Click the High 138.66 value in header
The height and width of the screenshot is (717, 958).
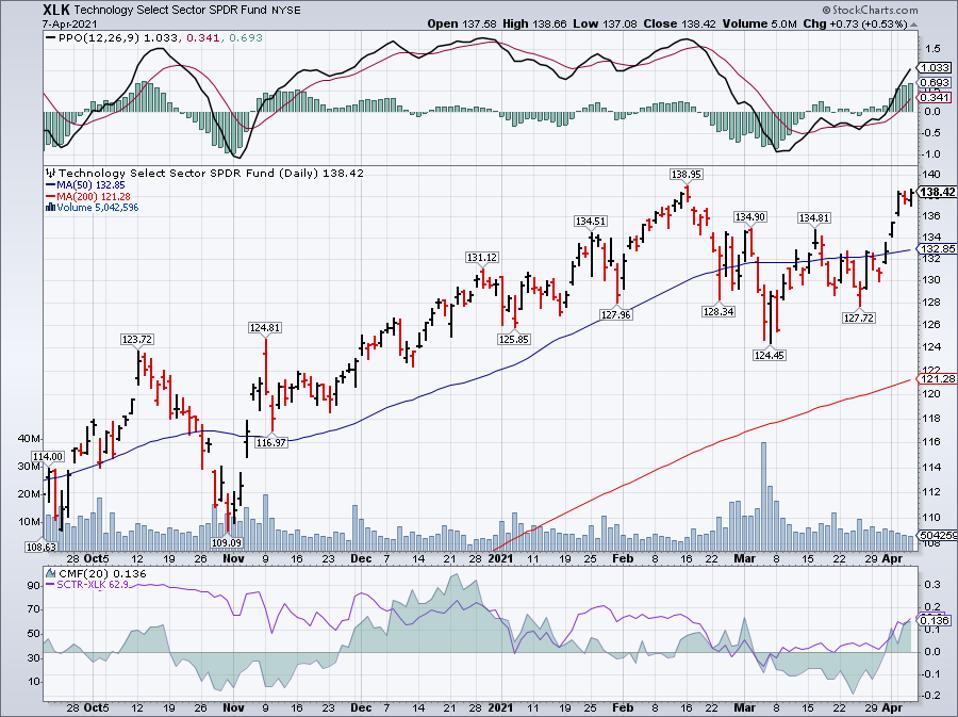pyautogui.click(x=535, y=24)
